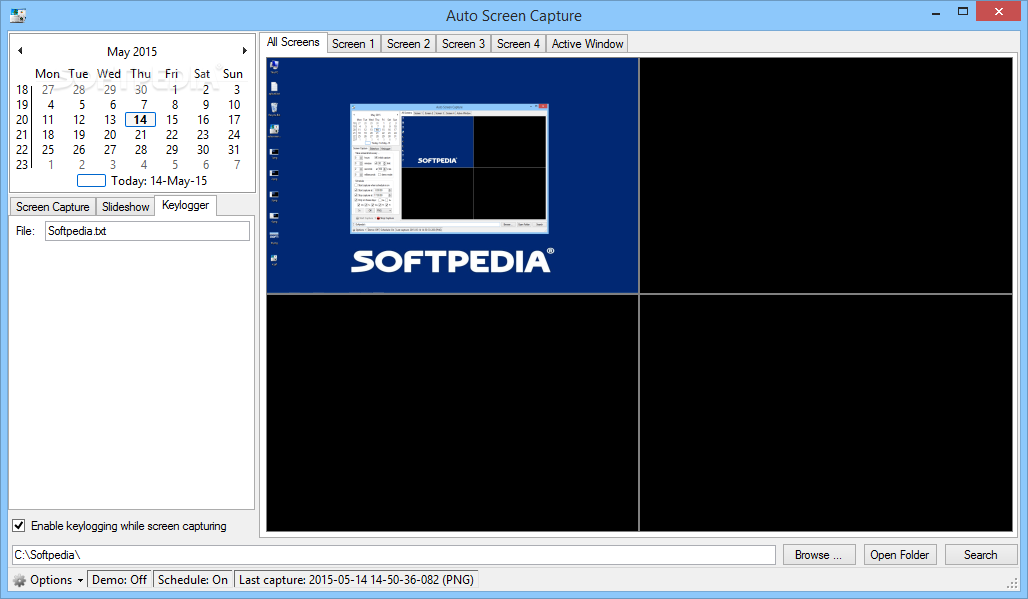Click the Open Folder button

900,554
